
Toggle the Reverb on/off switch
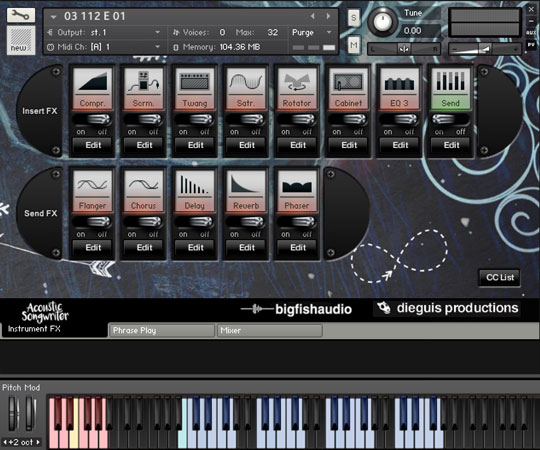[246, 222]
